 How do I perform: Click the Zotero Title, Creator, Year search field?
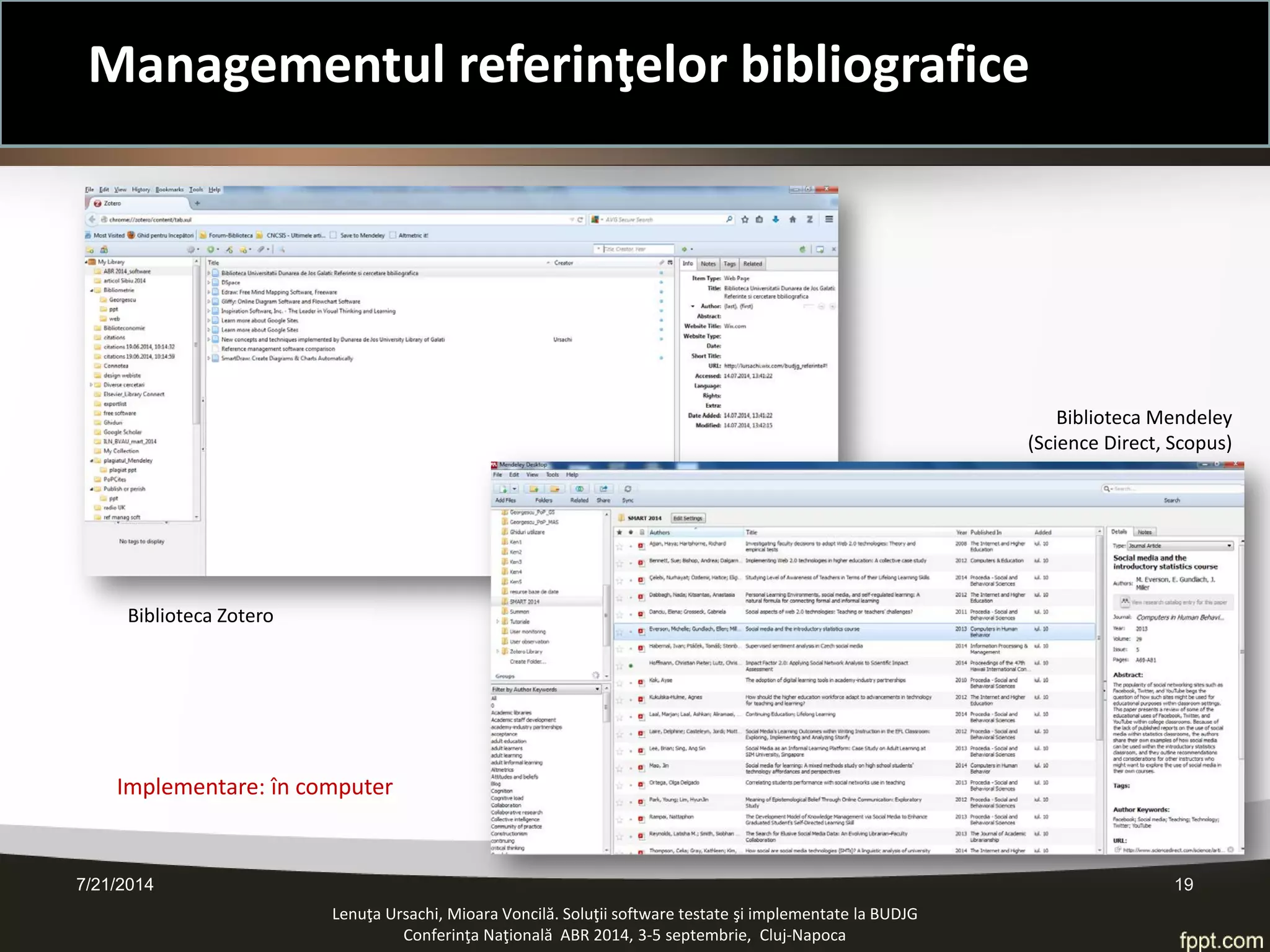click(634, 249)
